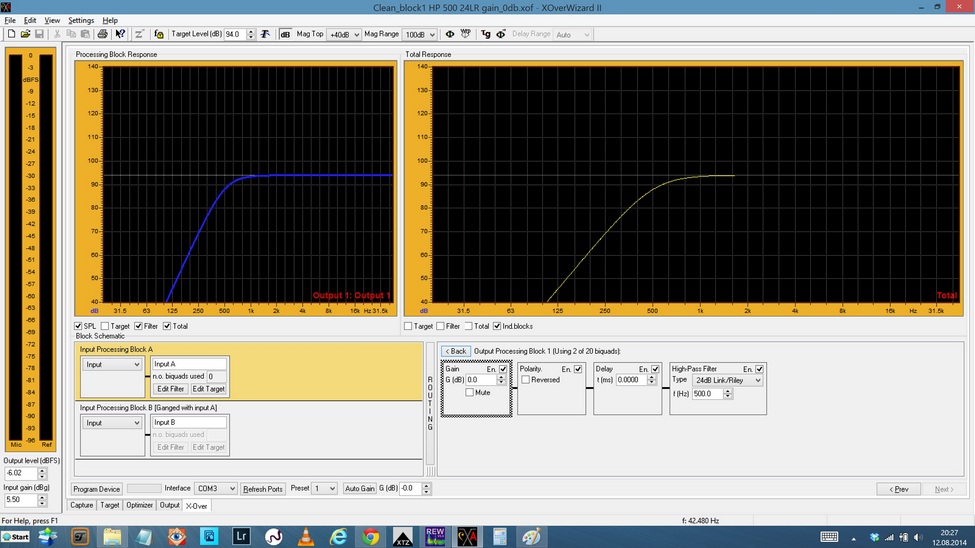This screenshot has height=548, width=975.
Task: Check the Reversed polarity checkbox
Action: click(526, 380)
